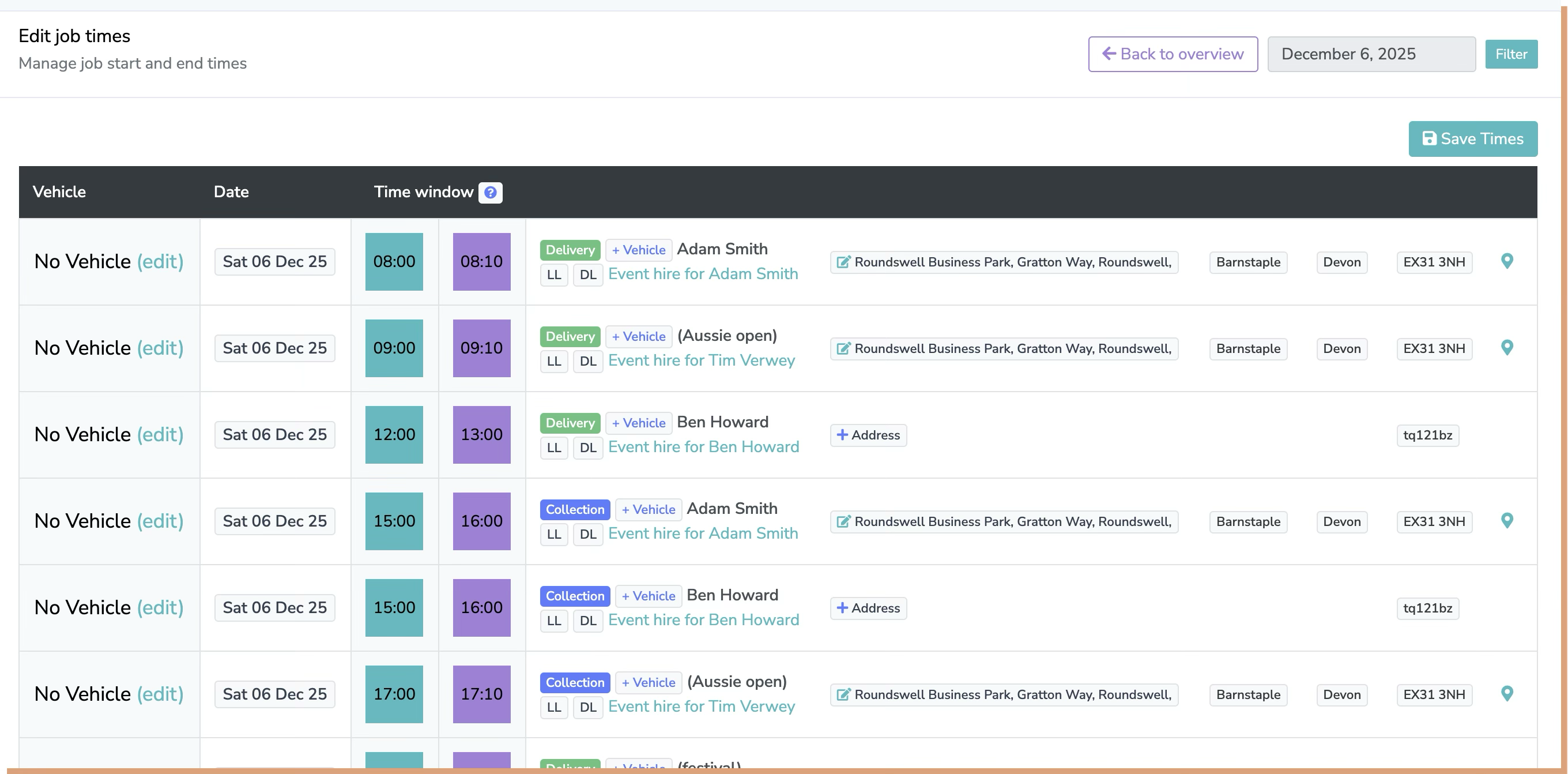Add vehicle to Adam Smith collection

(x=649, y=509)
